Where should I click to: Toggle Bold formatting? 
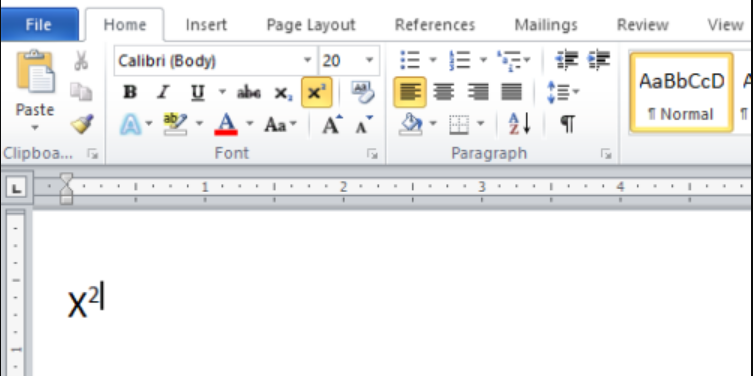pyautogui.click(x=130, y=92)
